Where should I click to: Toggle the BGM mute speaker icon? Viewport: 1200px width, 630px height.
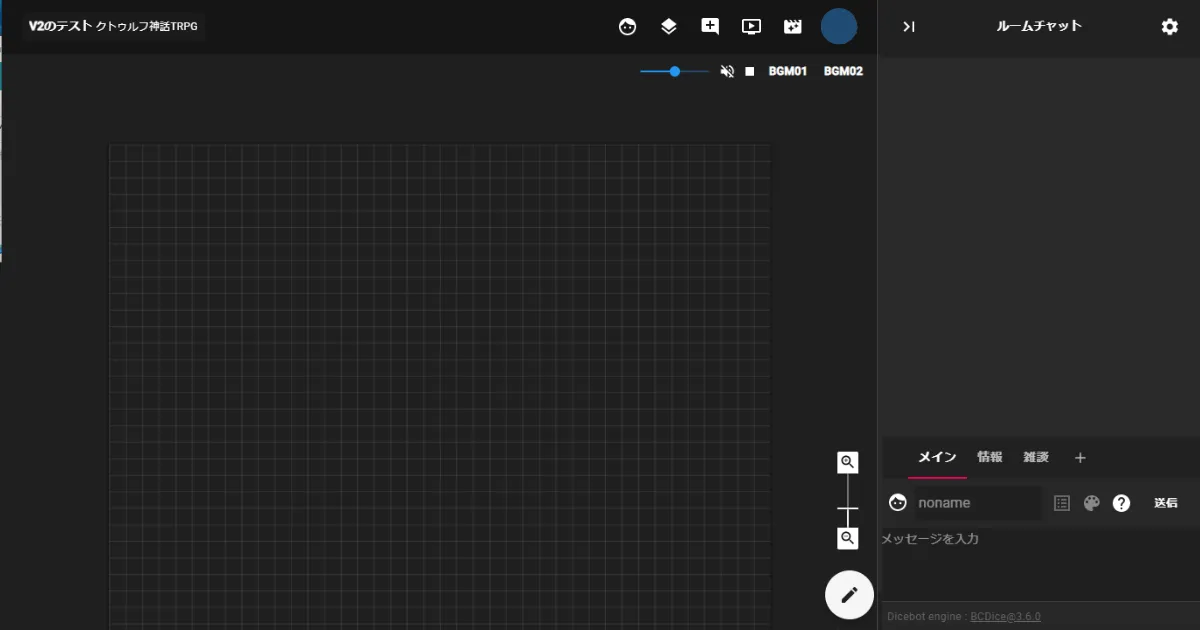[727, 72]
